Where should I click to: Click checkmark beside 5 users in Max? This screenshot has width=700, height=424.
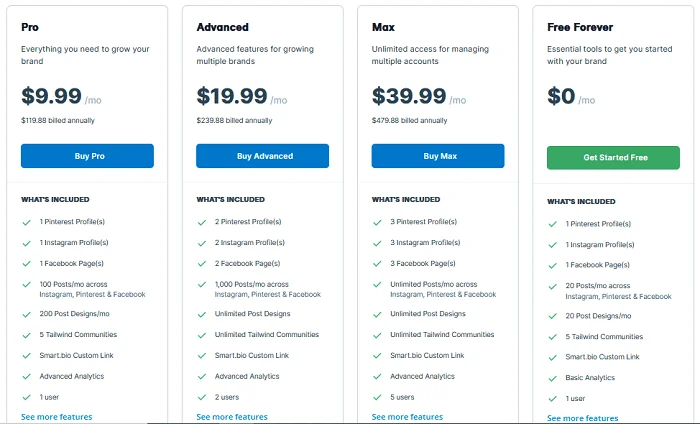378,397
